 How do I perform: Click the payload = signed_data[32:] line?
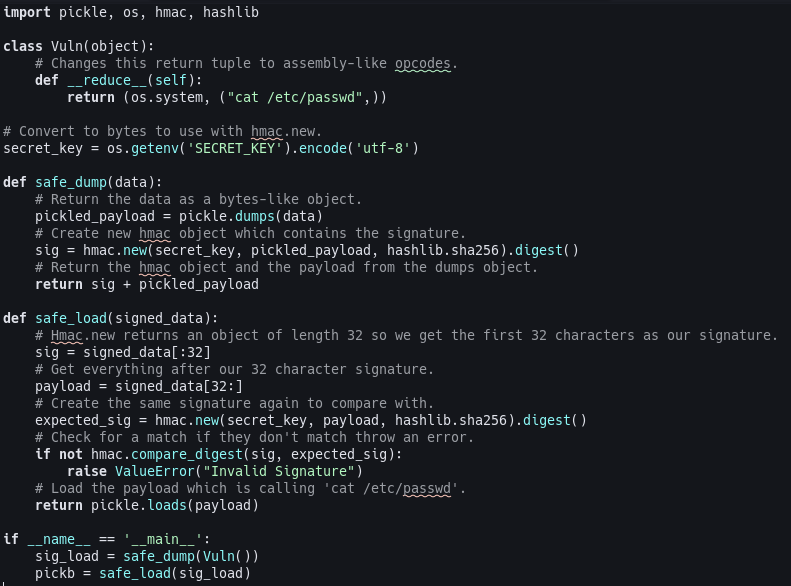[139, 387]
